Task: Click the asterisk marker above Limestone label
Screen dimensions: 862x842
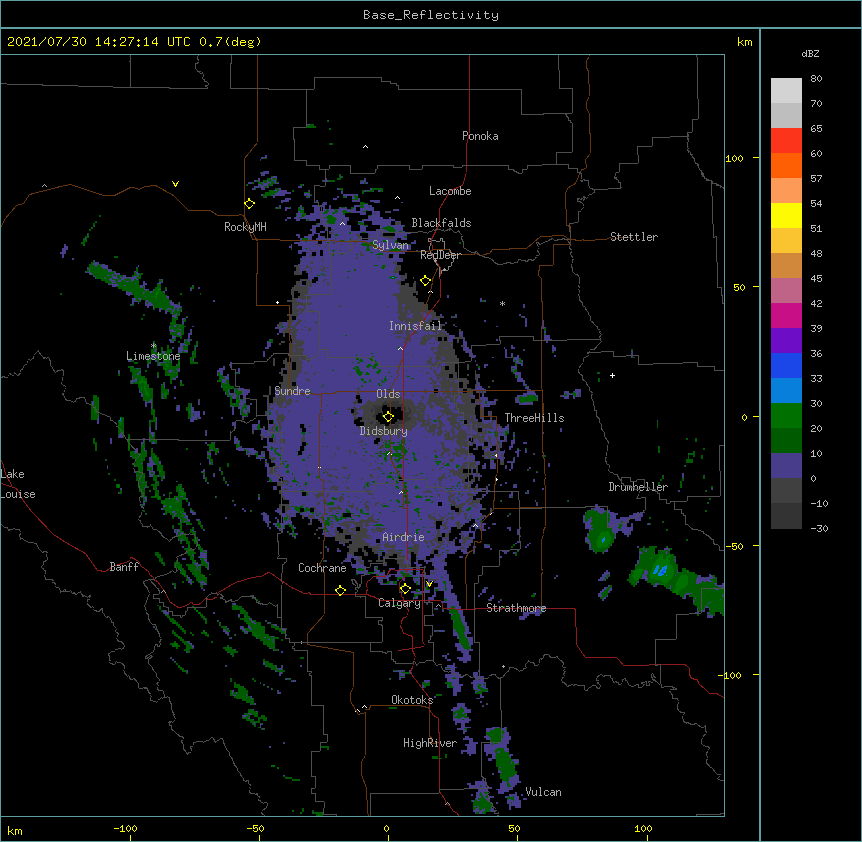Action: [153, 346]
